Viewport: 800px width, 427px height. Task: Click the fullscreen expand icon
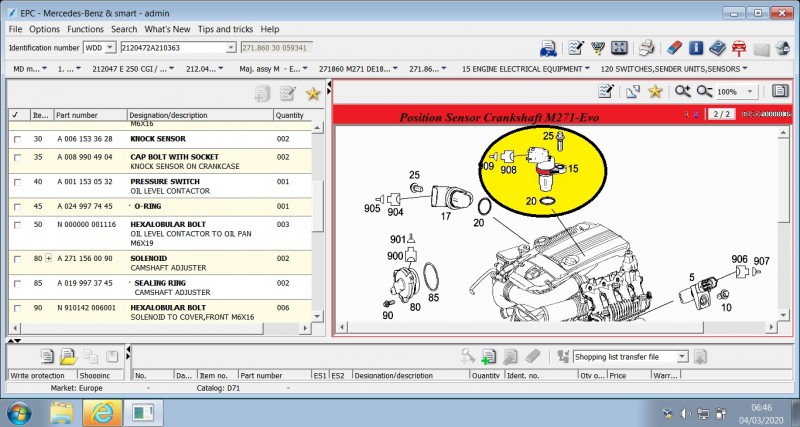pos(619,48)
